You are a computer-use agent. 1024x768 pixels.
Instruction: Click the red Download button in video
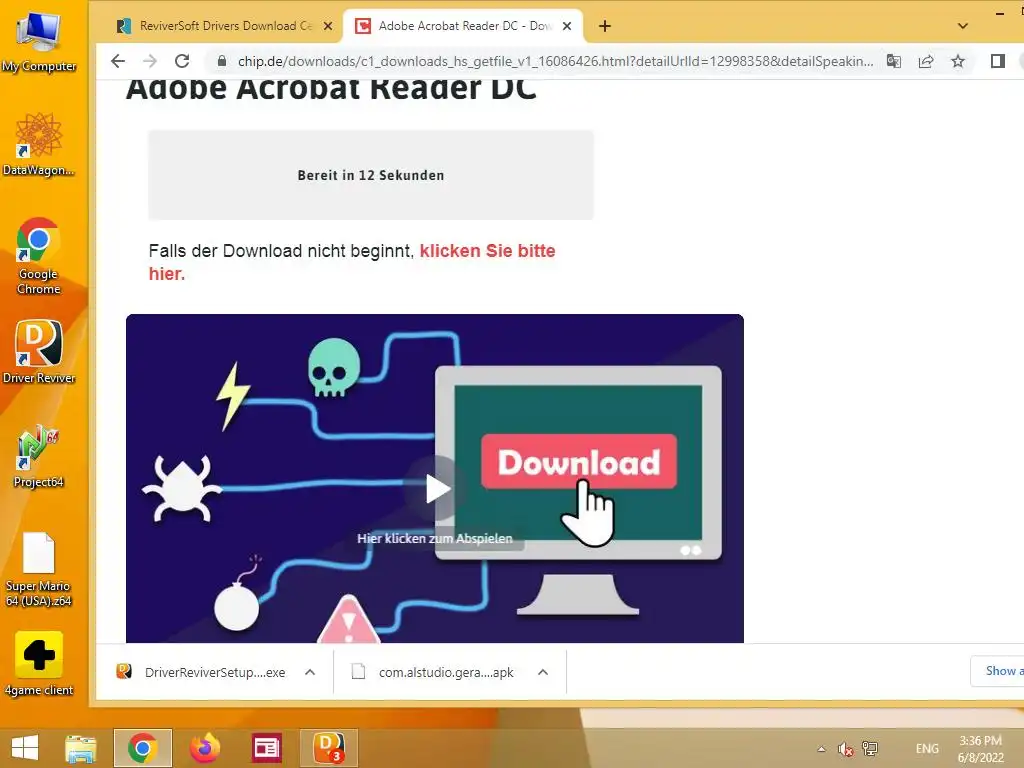pyautogui.click(x=579, y=462)
